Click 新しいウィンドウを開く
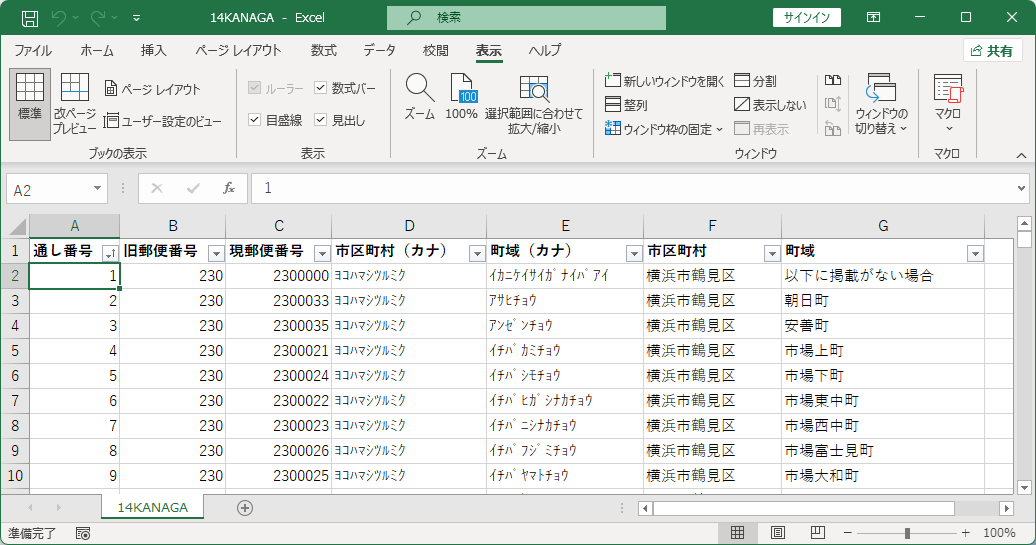 (665, 81)
